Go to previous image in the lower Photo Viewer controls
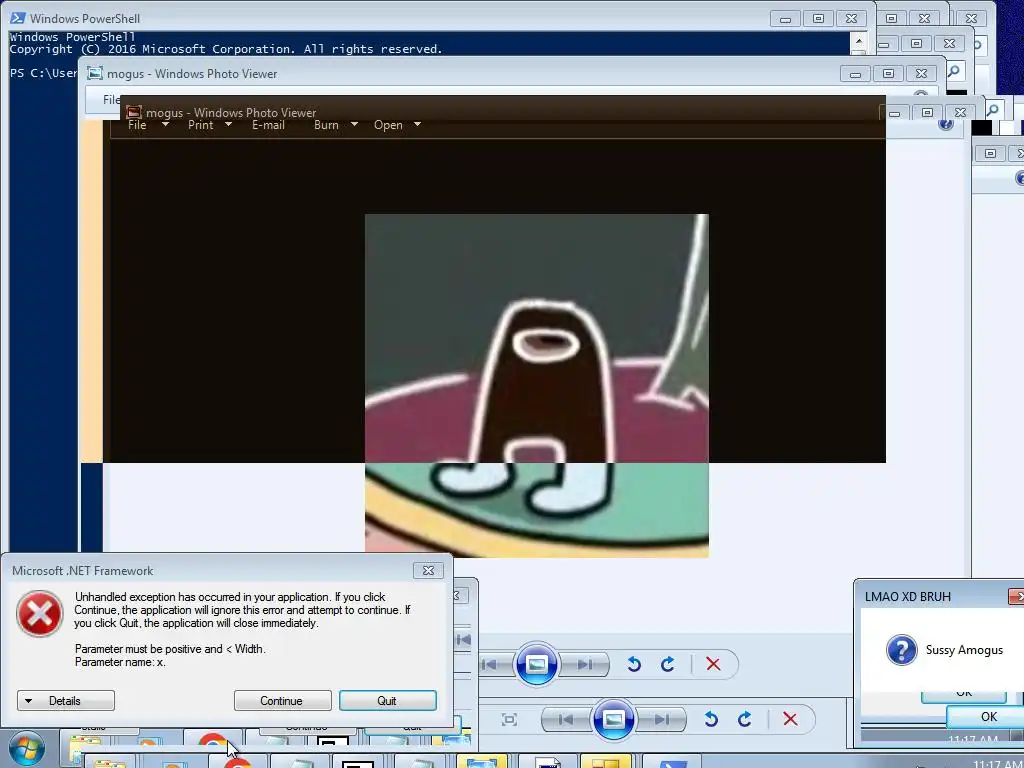 [x=566, y=720]
